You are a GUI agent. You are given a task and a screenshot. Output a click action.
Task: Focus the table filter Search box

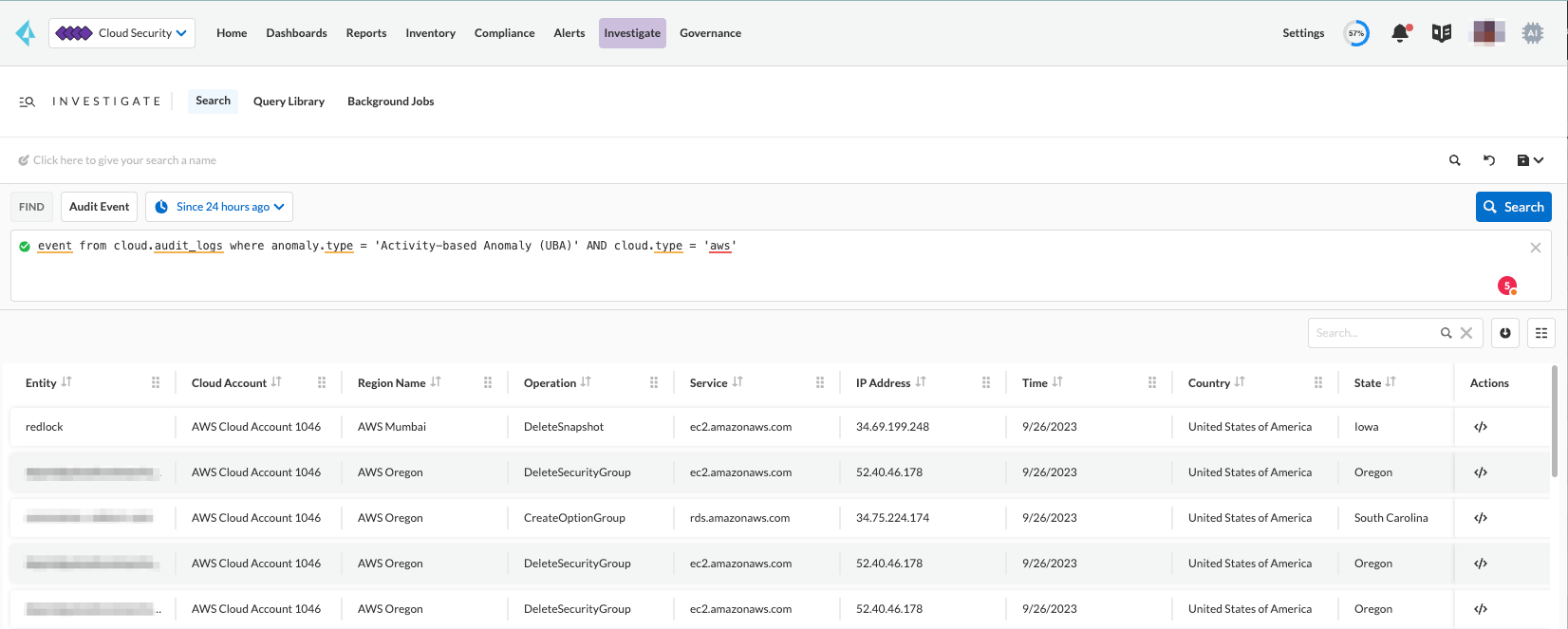(1374, 333)
